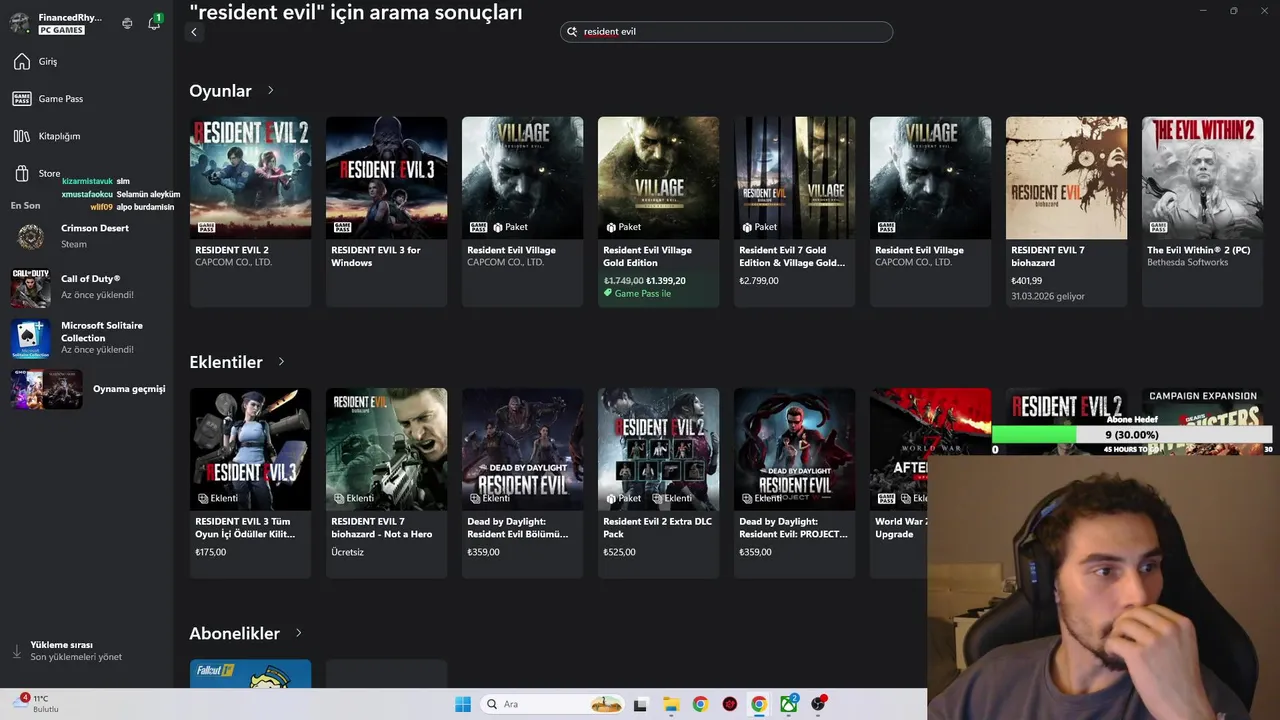Expand the Abonelikler section chevron

[298, 633]
